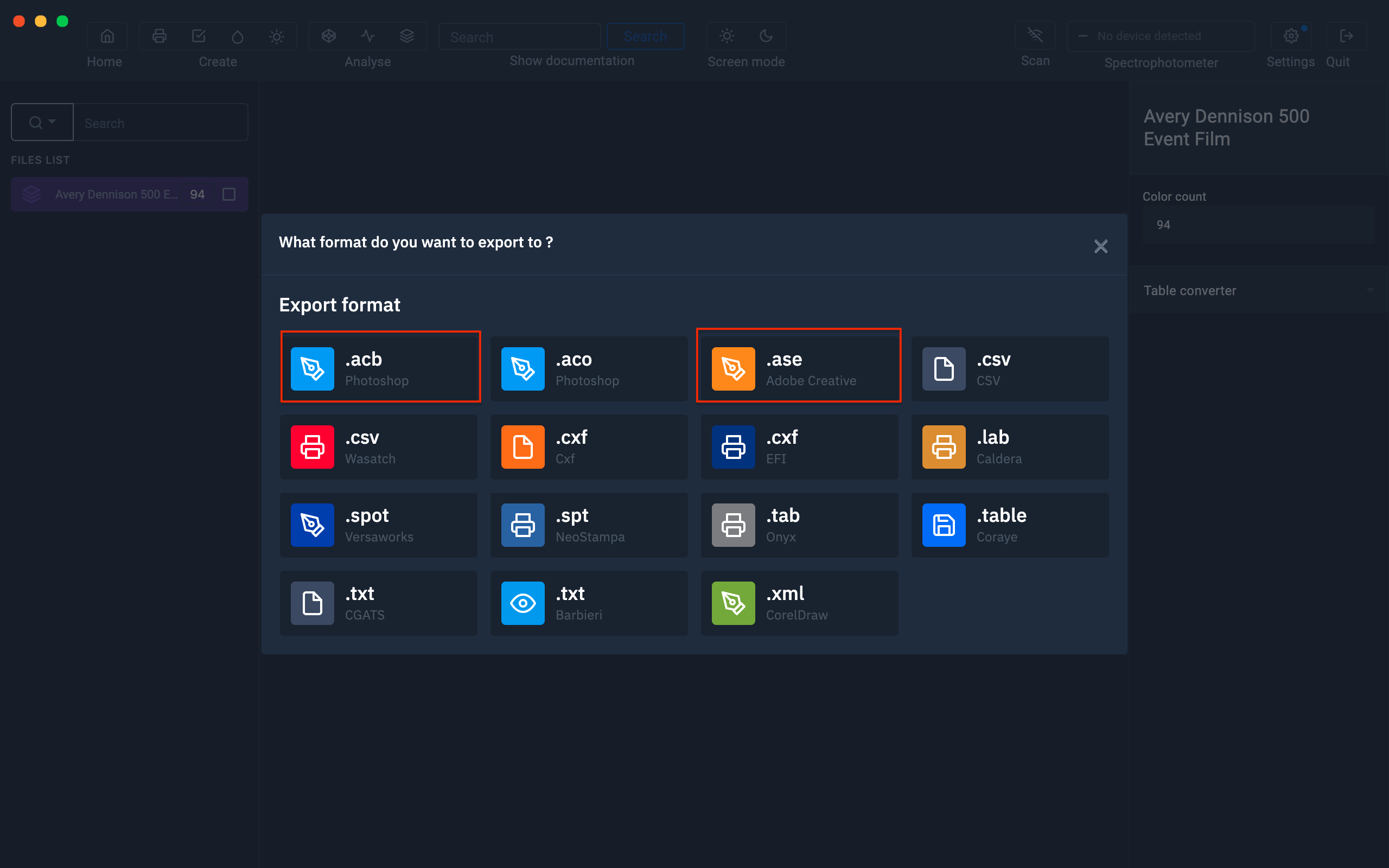Close the export format dialog

(x=1100, y=246)
